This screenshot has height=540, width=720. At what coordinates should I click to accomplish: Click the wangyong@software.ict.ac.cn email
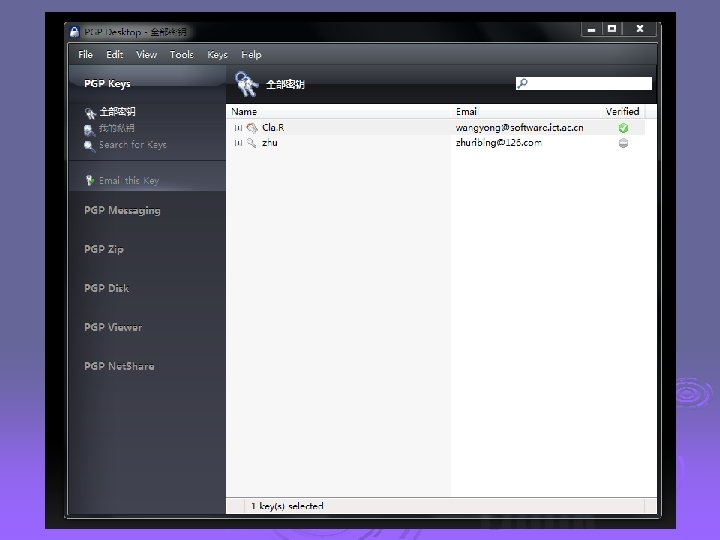pos(519,128)
